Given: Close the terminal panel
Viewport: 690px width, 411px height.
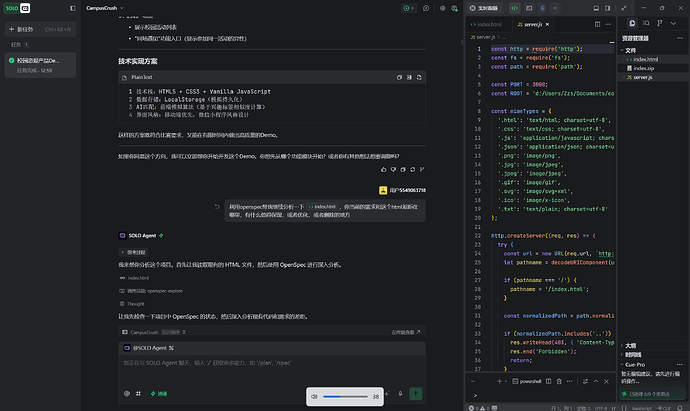Looking at the screenshot, I should pyautogui.click(x=606, y=382).
